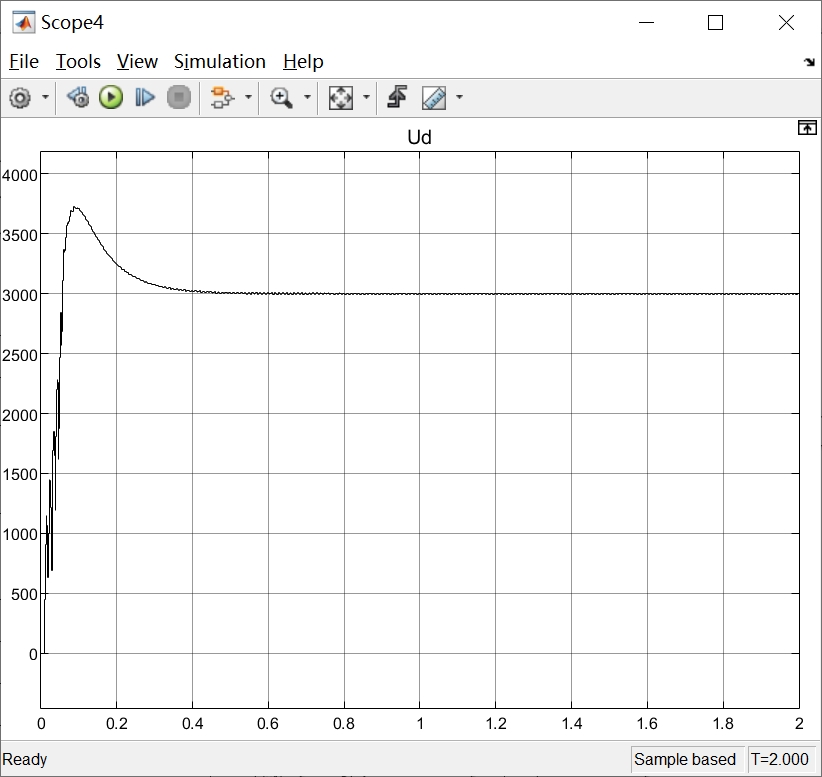Close the Scope4 window

click(786, 23)
